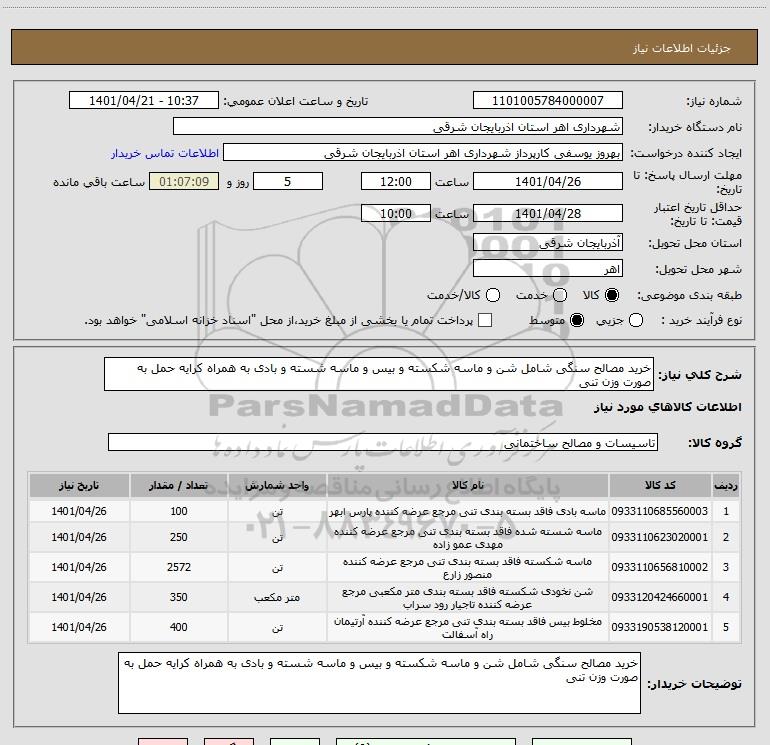This screenshot has height=745, width=770.
Task: Open the اطلاعات تماس خریدار link
Action: tap(165, 153)
